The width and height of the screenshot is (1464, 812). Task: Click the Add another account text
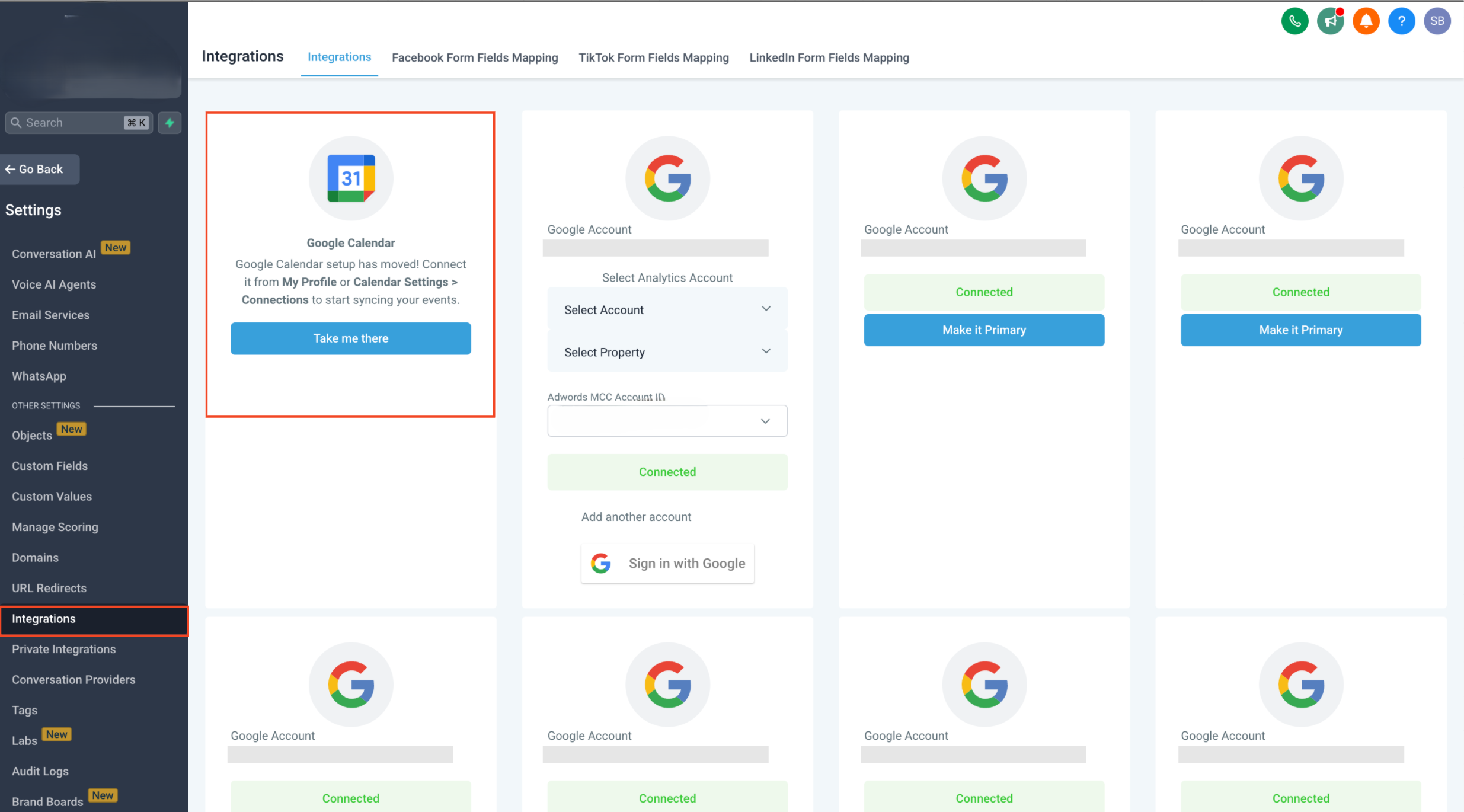click(x=636, y=517)
